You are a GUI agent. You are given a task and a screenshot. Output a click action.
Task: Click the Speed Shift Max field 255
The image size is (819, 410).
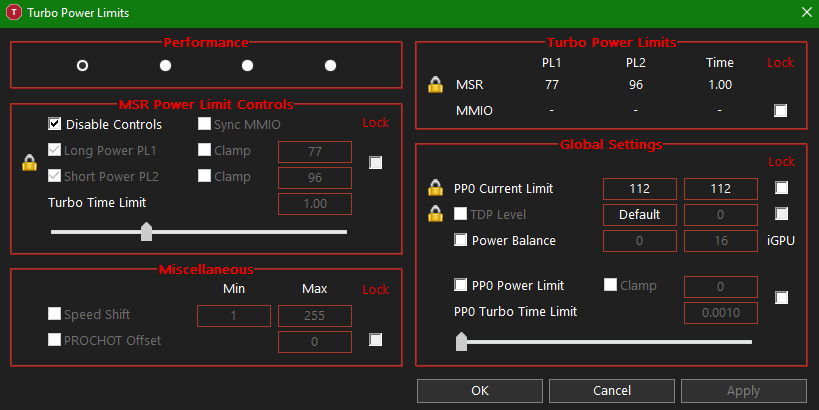tap(314, 315)
